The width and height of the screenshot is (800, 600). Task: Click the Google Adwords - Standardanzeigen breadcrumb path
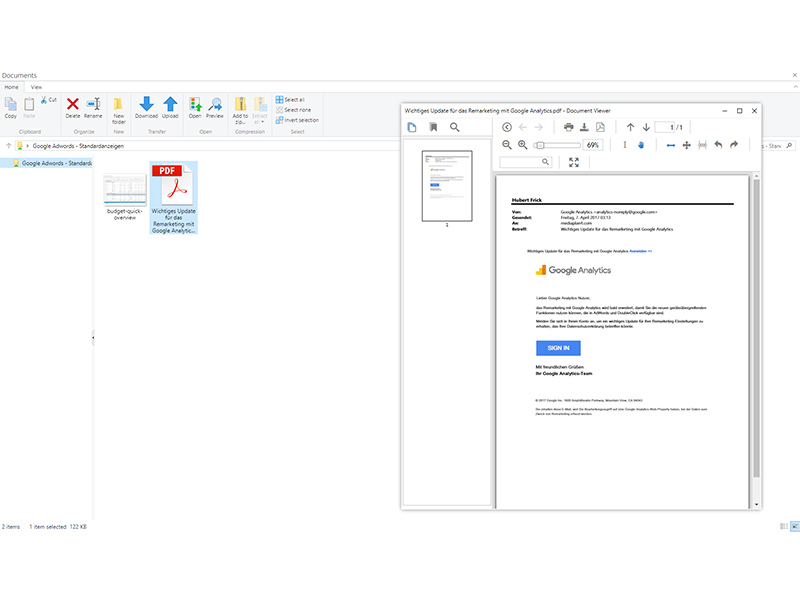[78, 146]
